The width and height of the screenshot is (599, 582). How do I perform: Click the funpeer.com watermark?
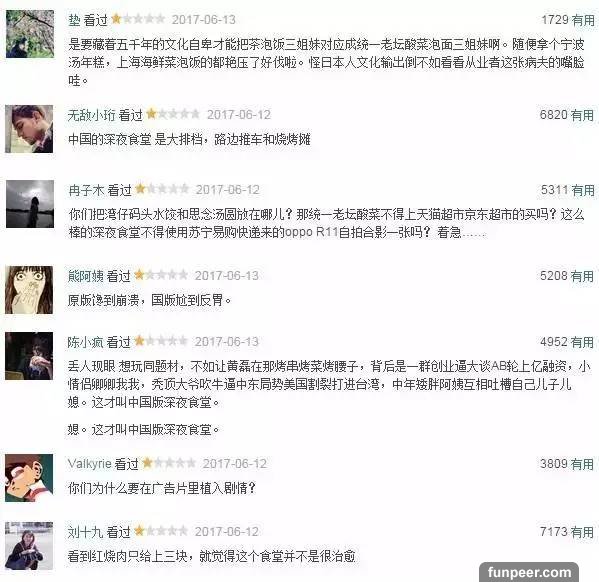(529, 572)
